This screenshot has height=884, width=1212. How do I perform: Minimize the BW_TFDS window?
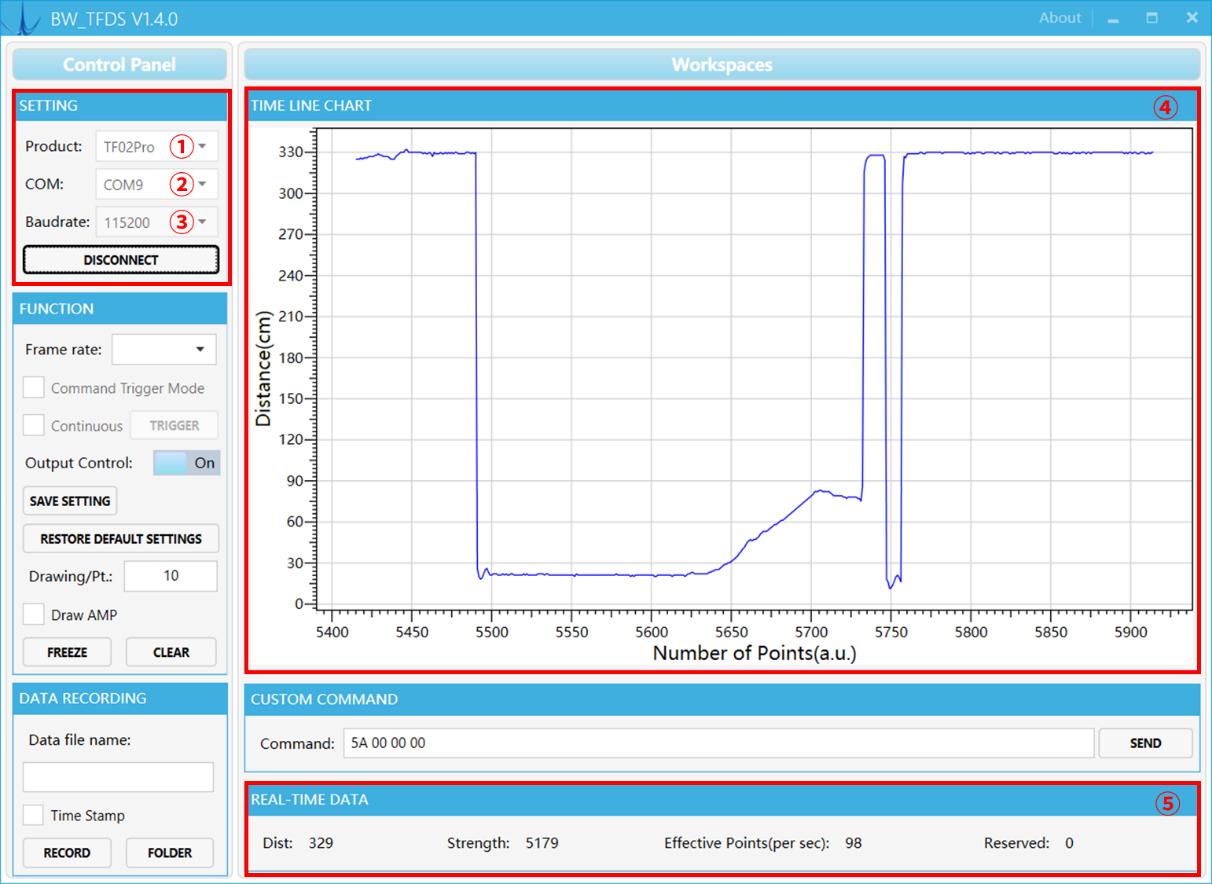coord(1114,18)
